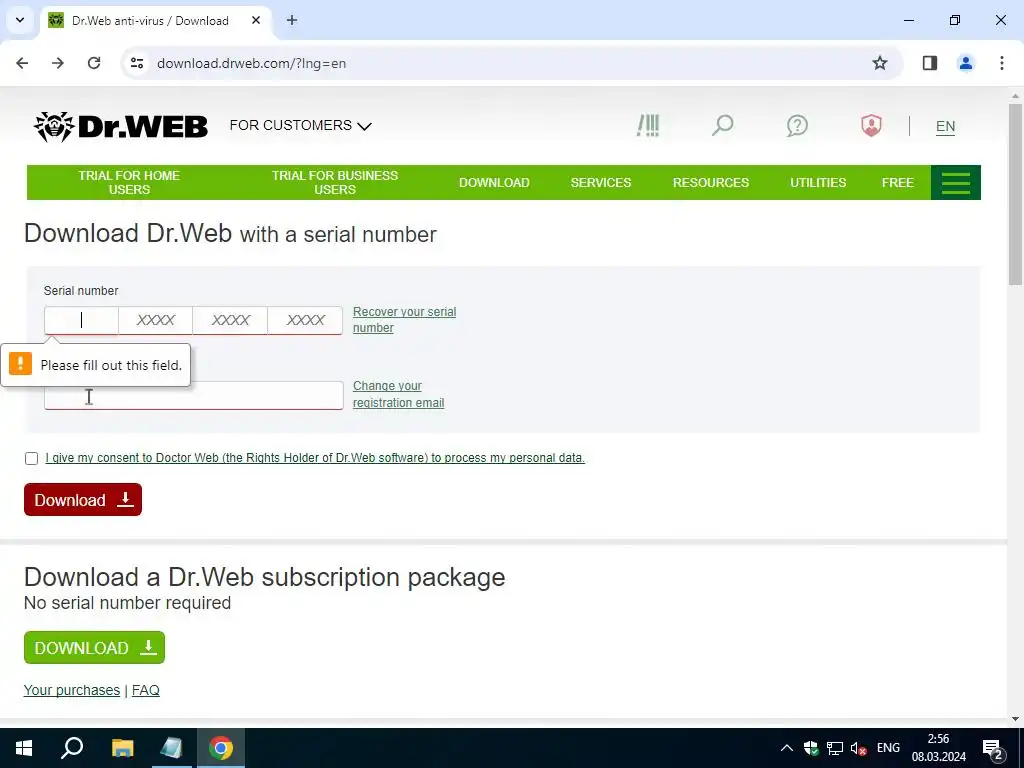Bookmark this page with the star icon
Screen dimensions: 1024x768
tap(880, 63)
